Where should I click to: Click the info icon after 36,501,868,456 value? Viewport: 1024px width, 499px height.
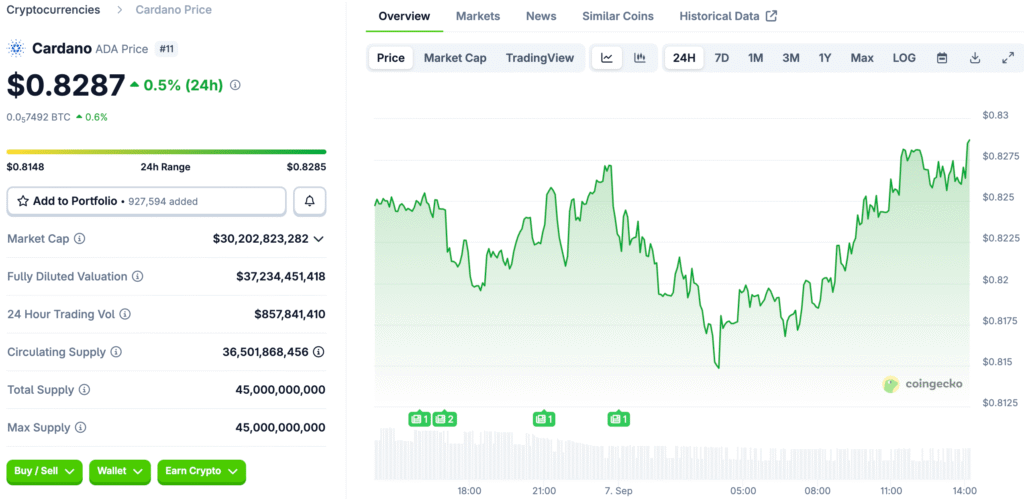click(319, 352)
